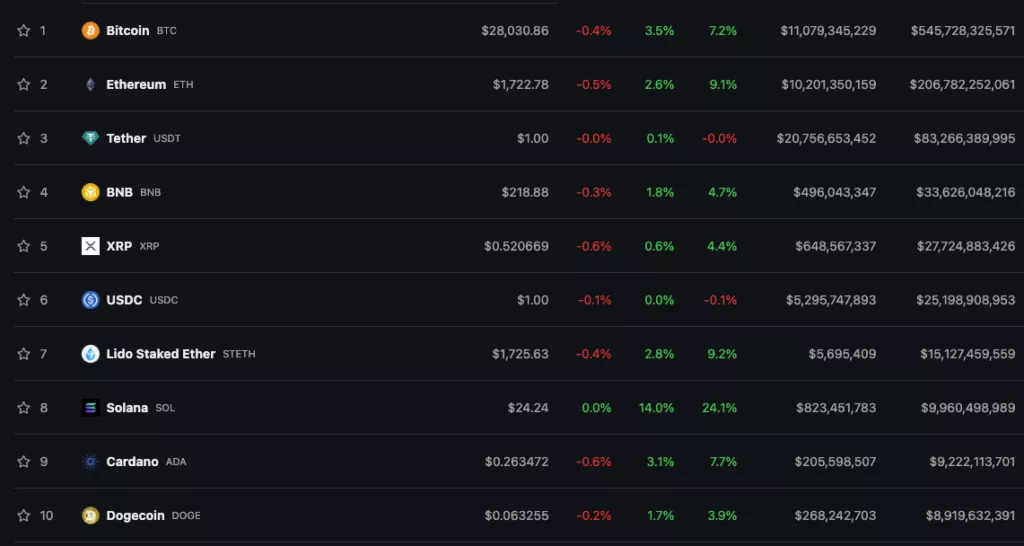Click the DOGE ticker symbol
This screenshot has height=546, width=1024.
[x=186, y=515]
